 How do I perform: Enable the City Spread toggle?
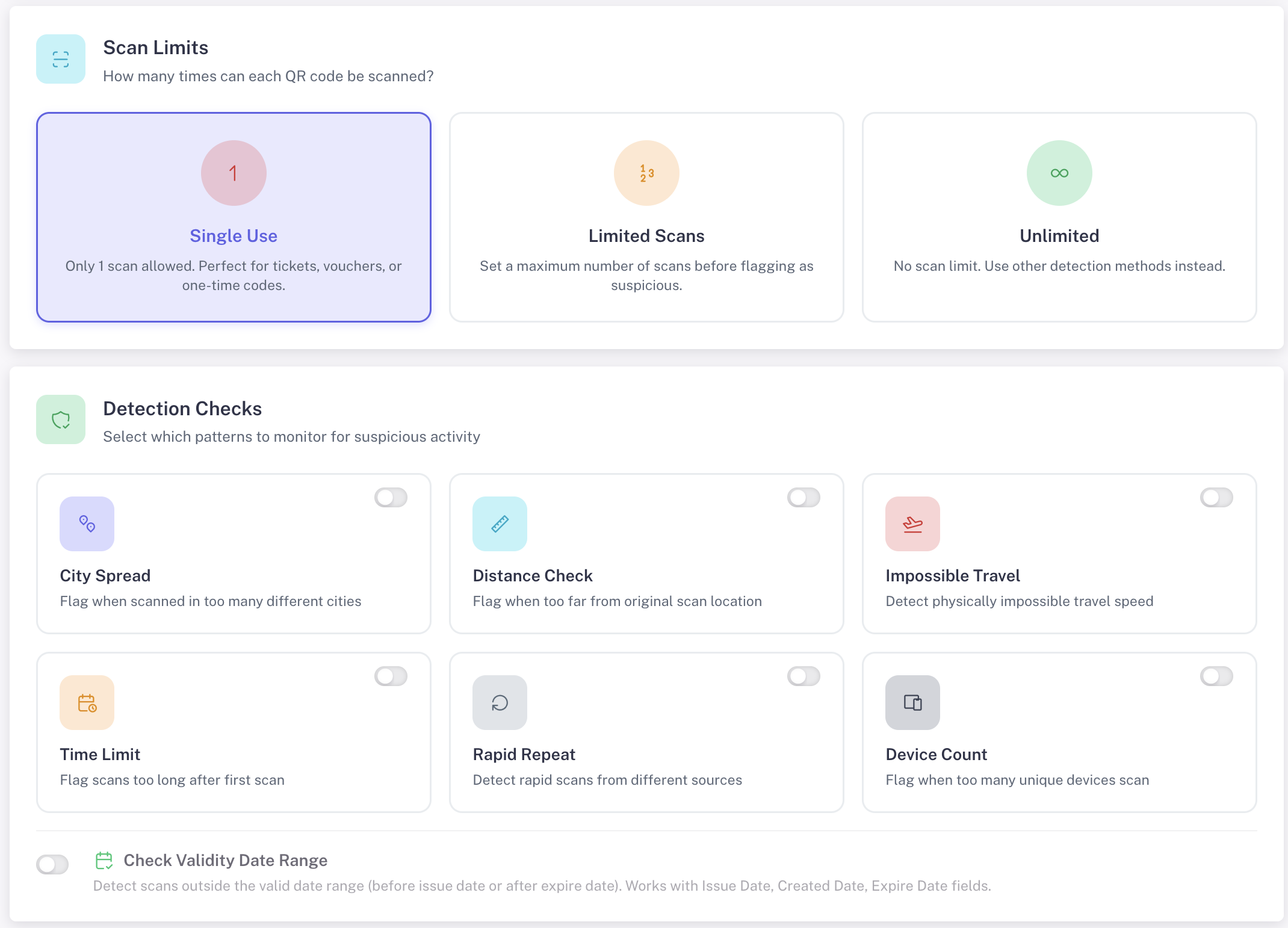click(x=391, y=498)
